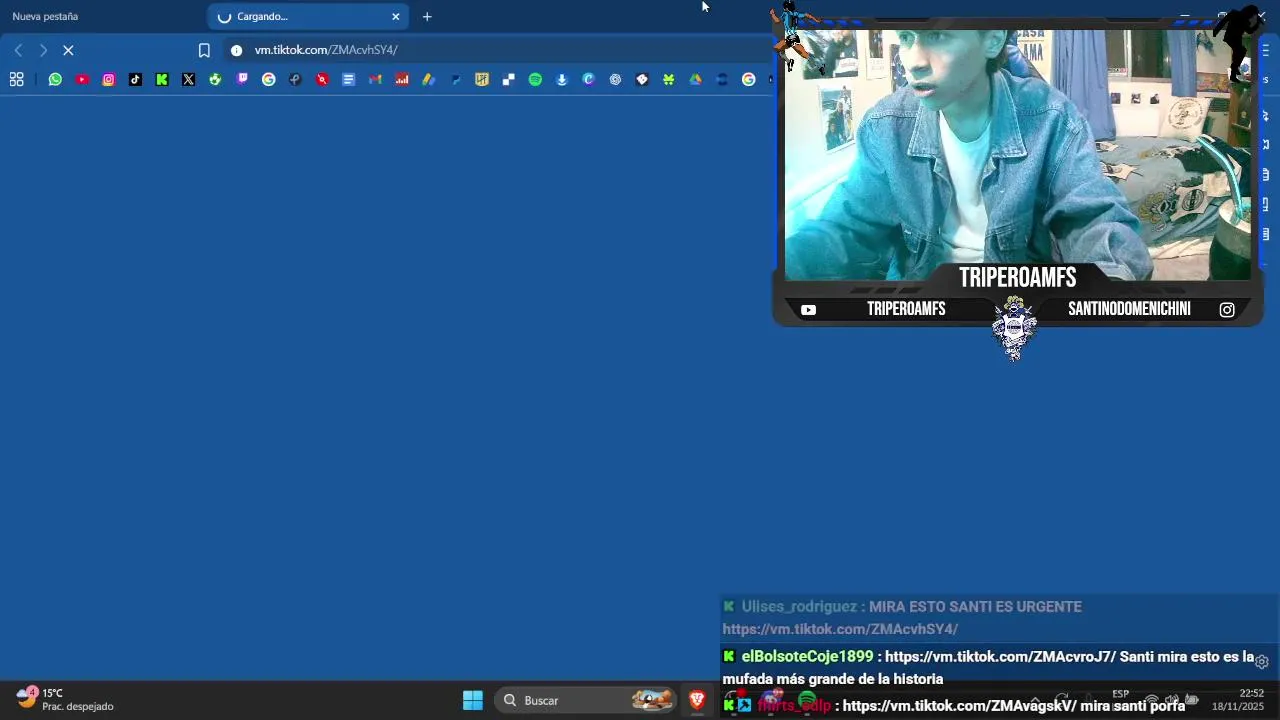The height and width of the screenshot is (720, 1280).
Task: Open the green Kick bookmark in bookmarks bar
Action: [x=162, y=80]
